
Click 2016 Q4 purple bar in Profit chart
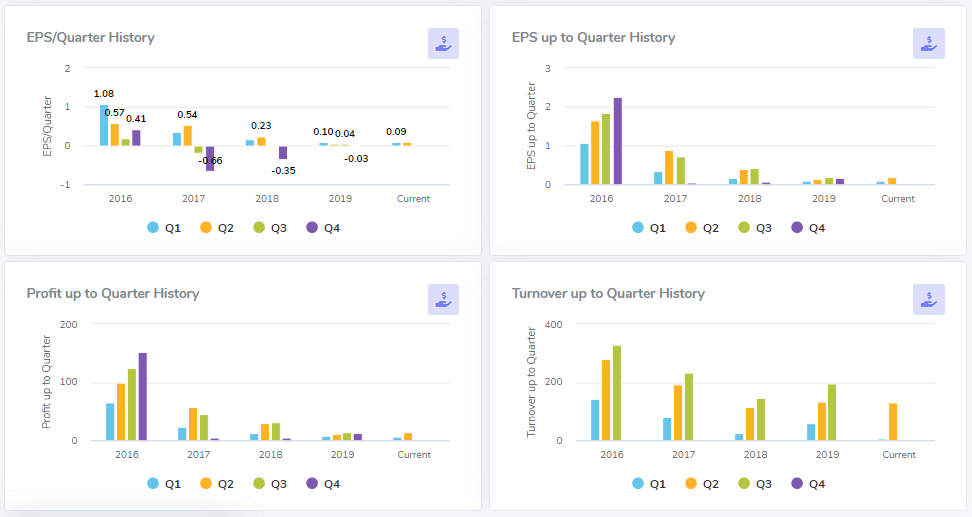coord(143,397)
